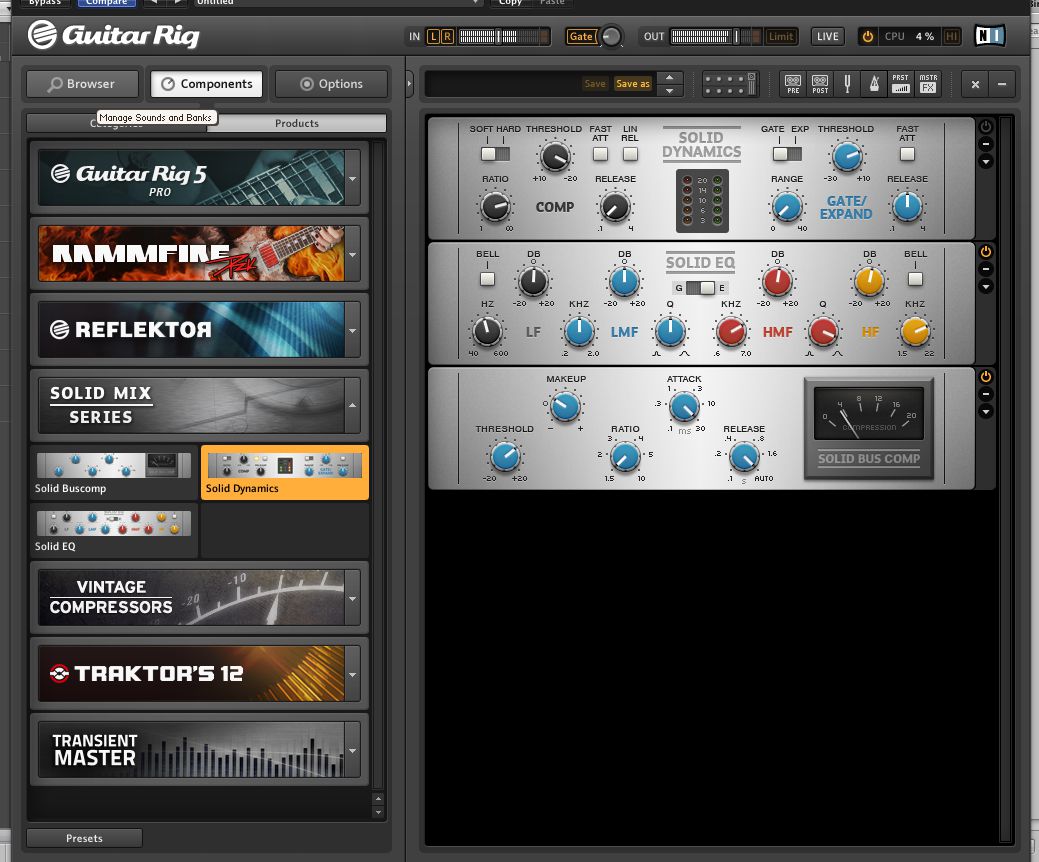The width and height of the screenshot is (1039, 862).
Task: Toggle the noise Gate button
Action: click(x=581, y=36)
